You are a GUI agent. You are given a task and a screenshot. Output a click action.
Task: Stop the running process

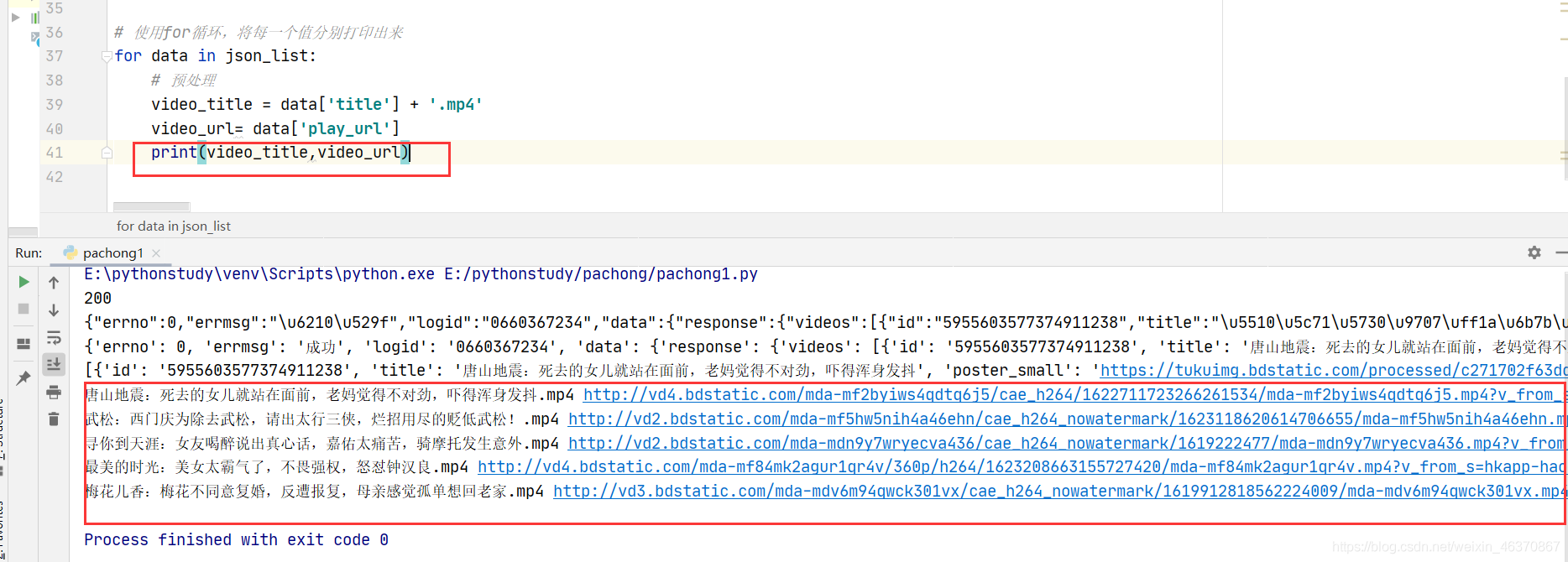point(24,309)
